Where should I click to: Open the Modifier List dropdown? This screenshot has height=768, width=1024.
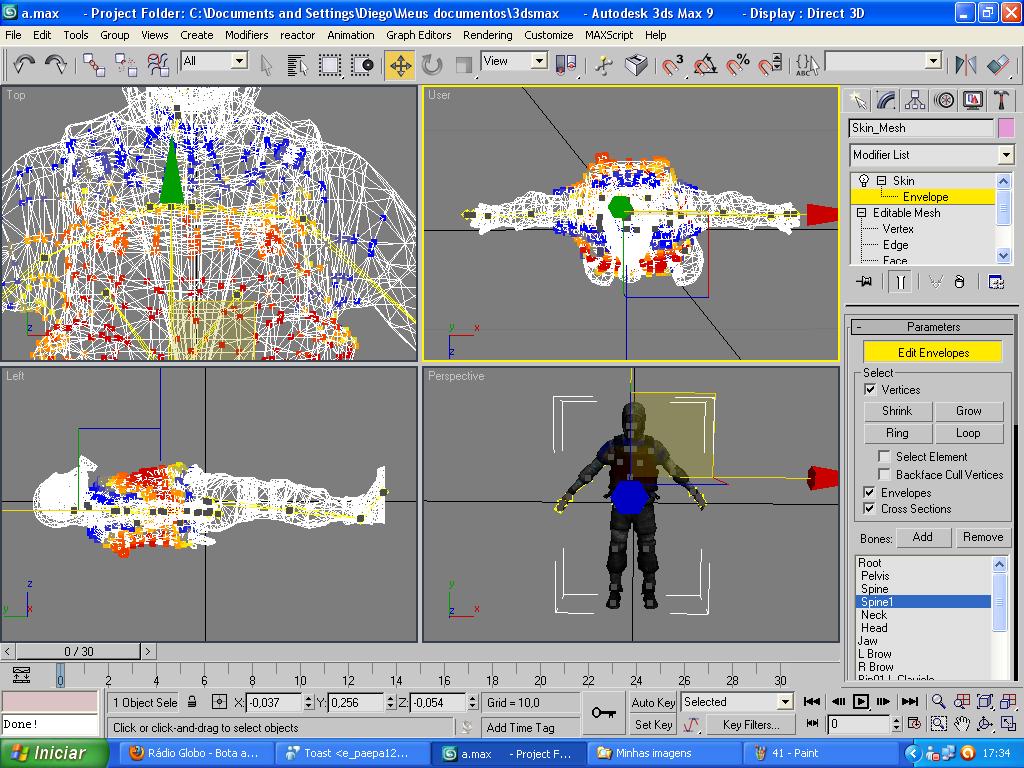pos(1006,155)
